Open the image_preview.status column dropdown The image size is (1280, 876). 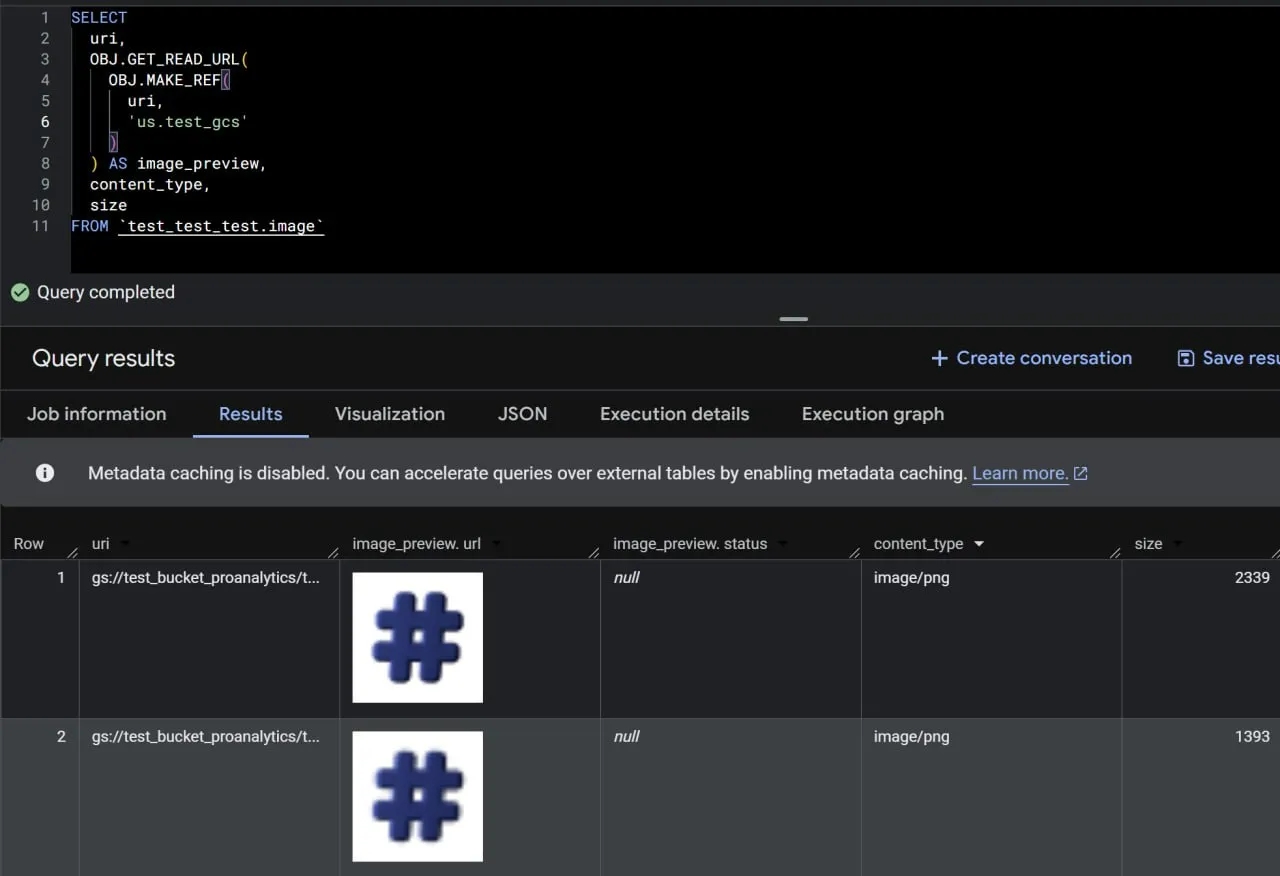[x=783, y=544]
